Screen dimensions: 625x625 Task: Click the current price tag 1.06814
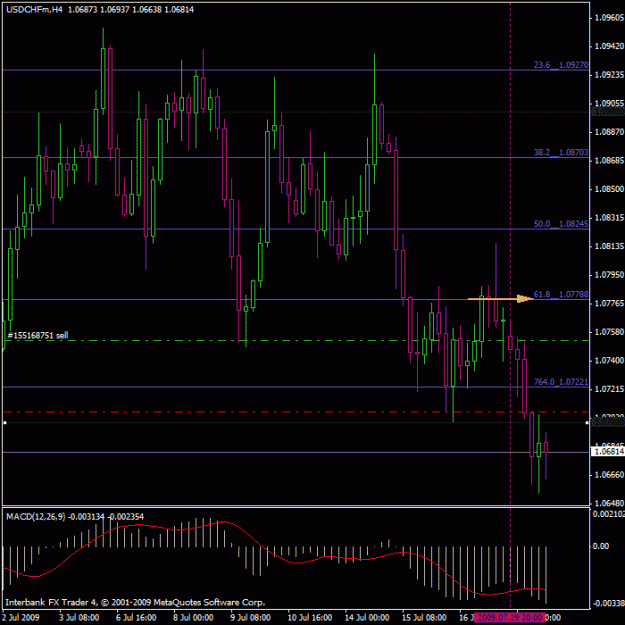(608, 451)
